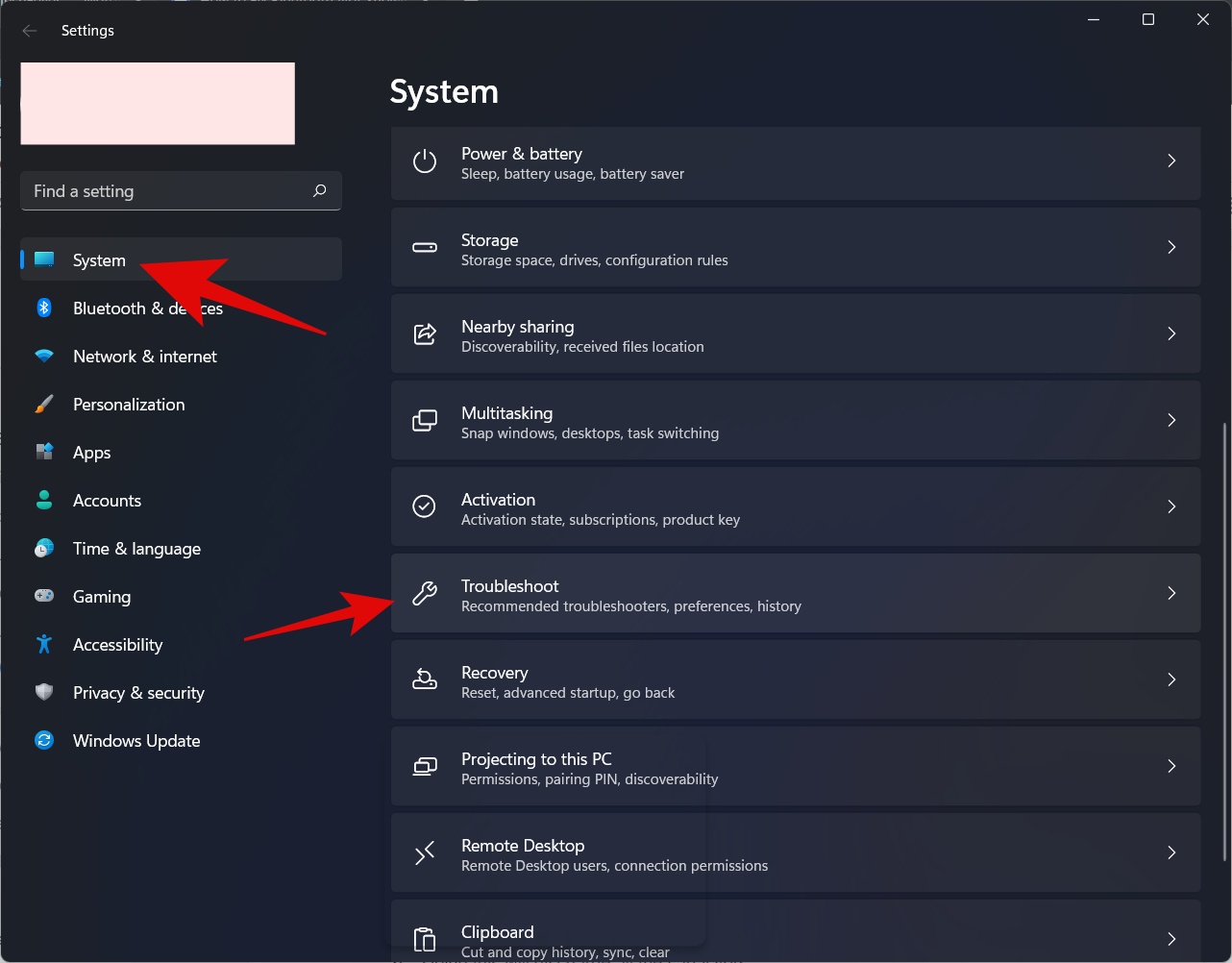Screen dimensions: 1232x963
Task: Click the vertical scrollbar thumb
Action: pyautogui.click(x=1225, y=641)
